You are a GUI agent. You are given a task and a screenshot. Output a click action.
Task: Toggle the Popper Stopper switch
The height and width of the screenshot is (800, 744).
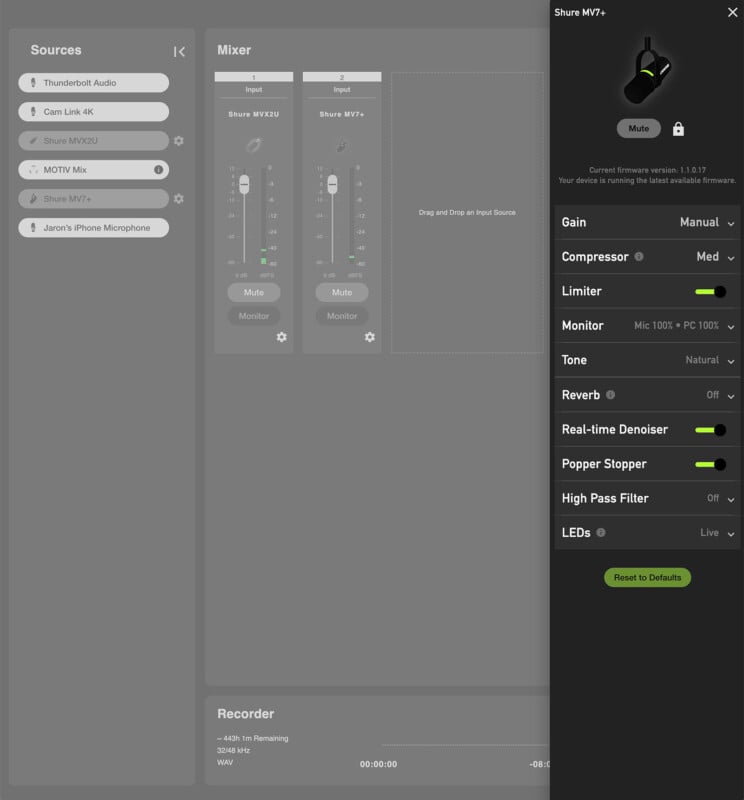click(710, 464)
